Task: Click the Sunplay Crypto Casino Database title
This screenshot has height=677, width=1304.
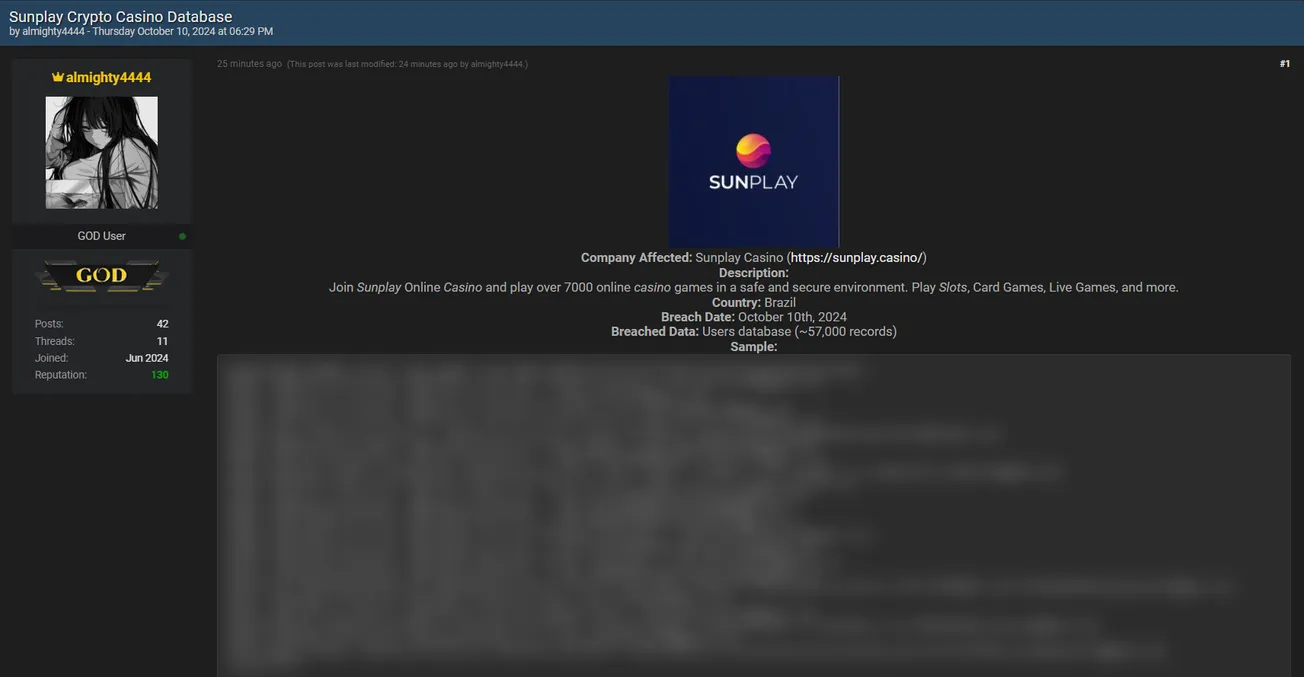Action: tap(120, 17)
